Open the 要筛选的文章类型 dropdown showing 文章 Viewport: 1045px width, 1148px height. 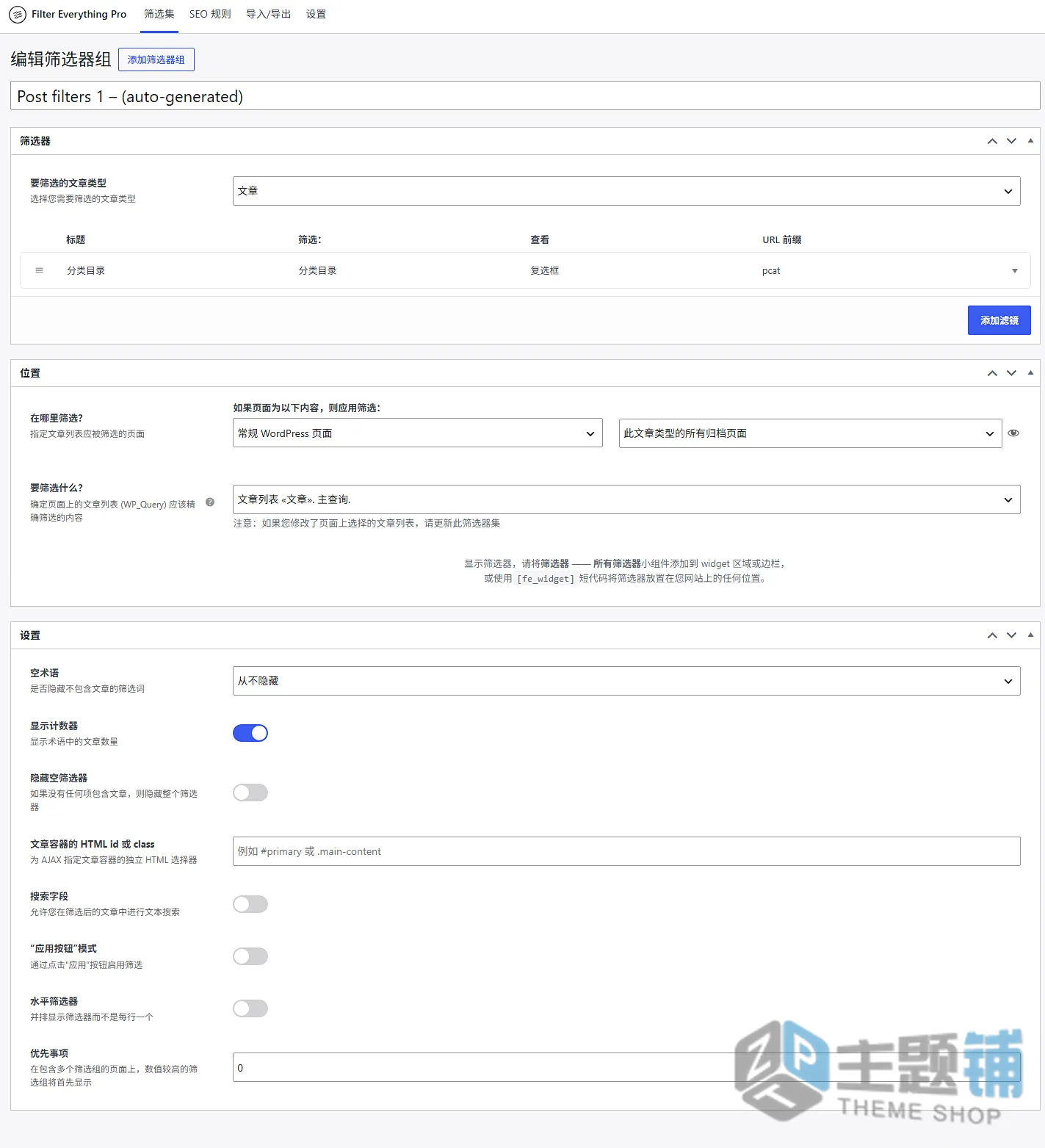pos(626,191)
